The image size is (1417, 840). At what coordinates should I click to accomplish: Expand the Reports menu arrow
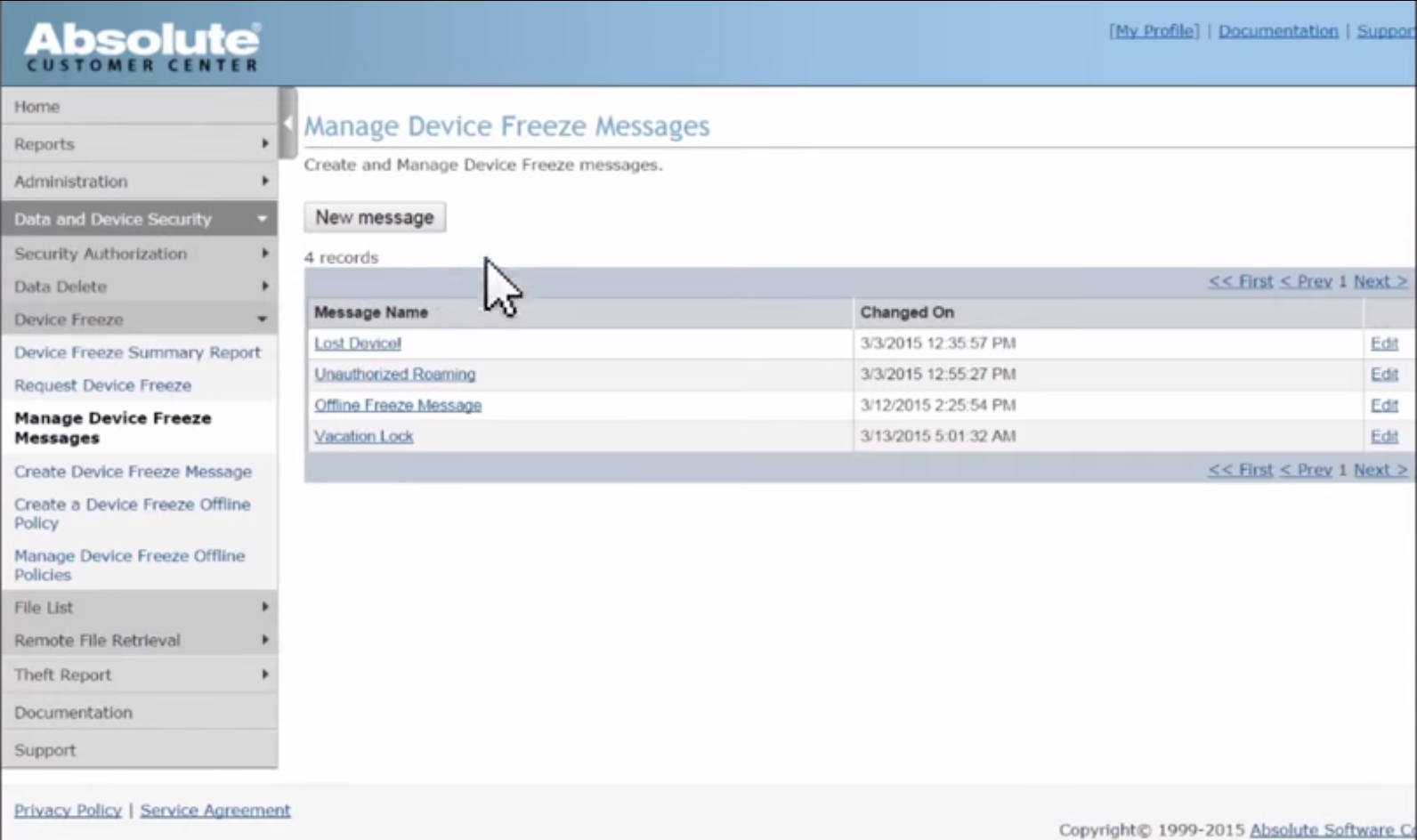click(x=264, y=143)
